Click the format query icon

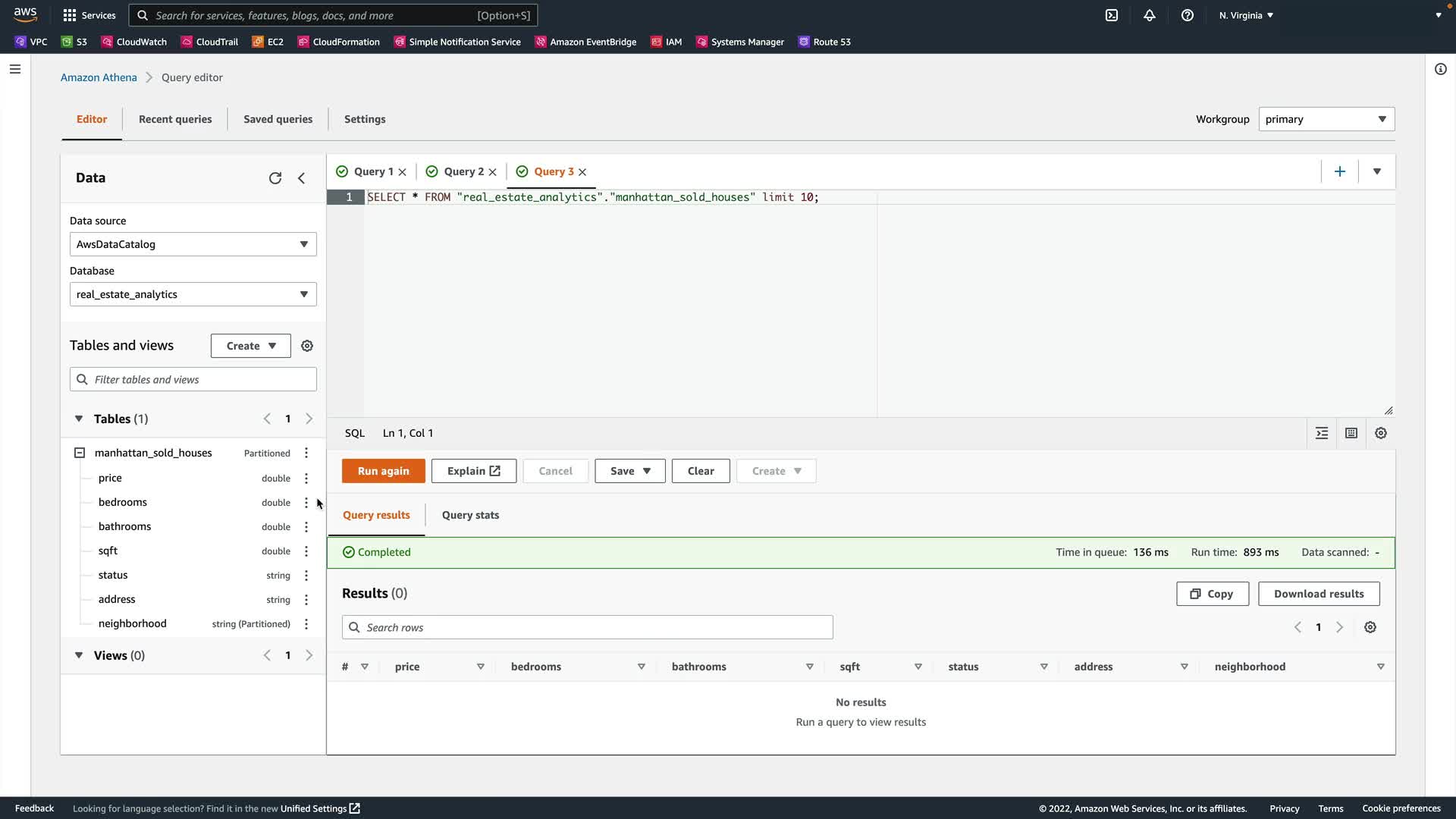[1322, 433]
